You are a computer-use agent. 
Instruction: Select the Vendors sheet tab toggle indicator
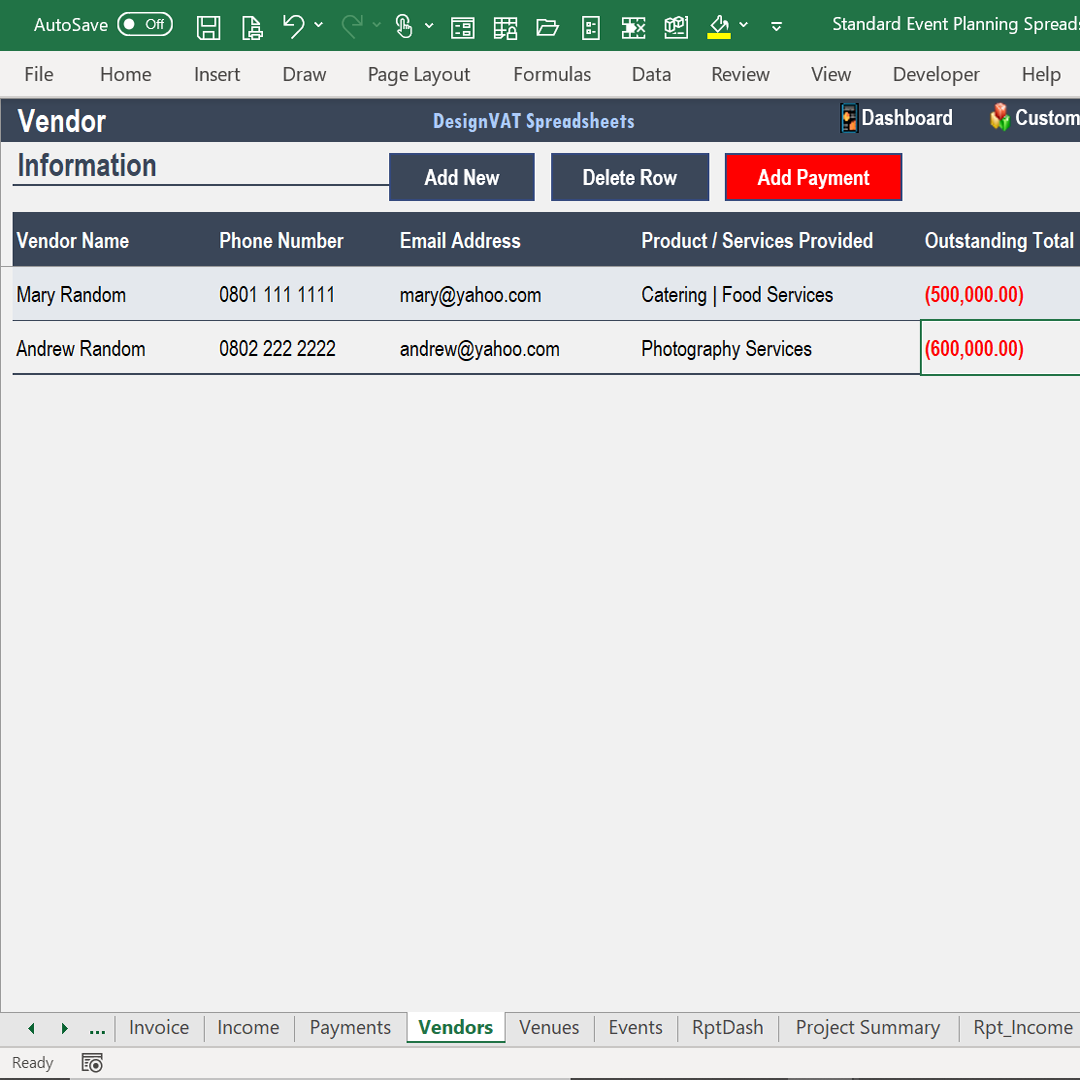click(x=455, y=1027)
